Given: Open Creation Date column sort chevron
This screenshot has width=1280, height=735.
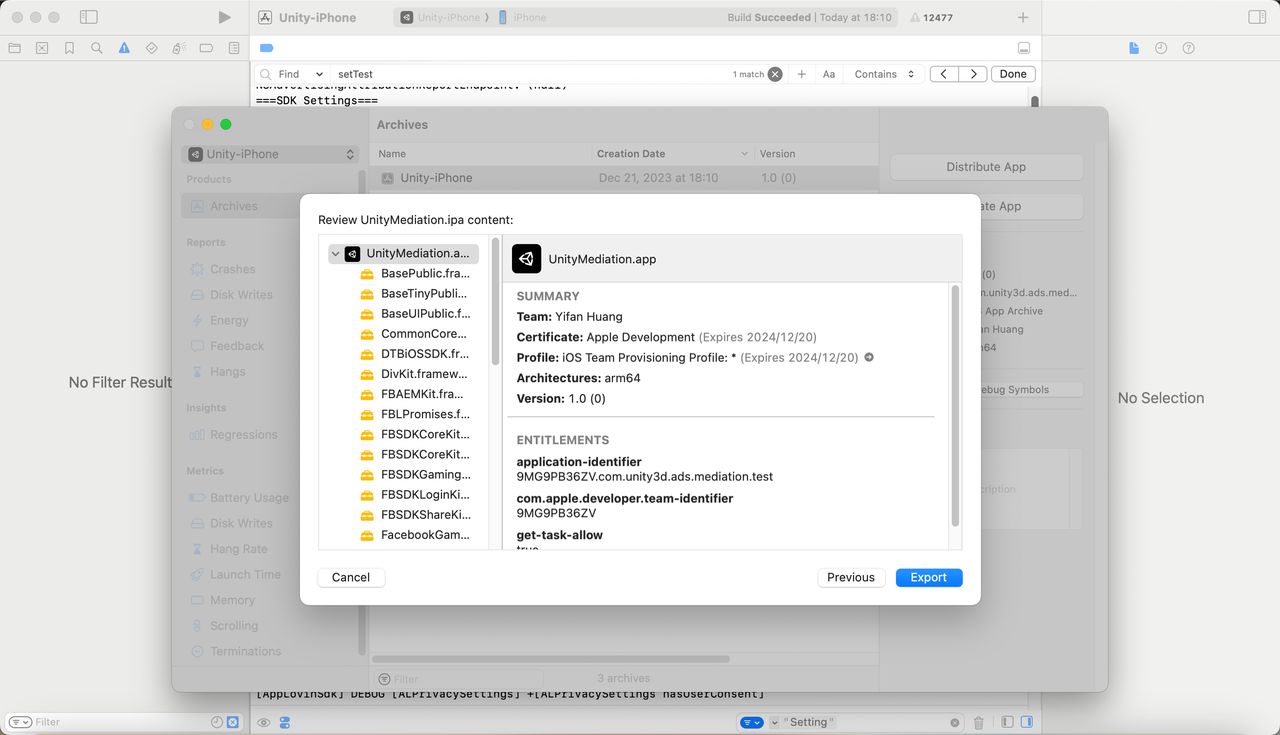Looking at the screenshot, I should (745, 154).
